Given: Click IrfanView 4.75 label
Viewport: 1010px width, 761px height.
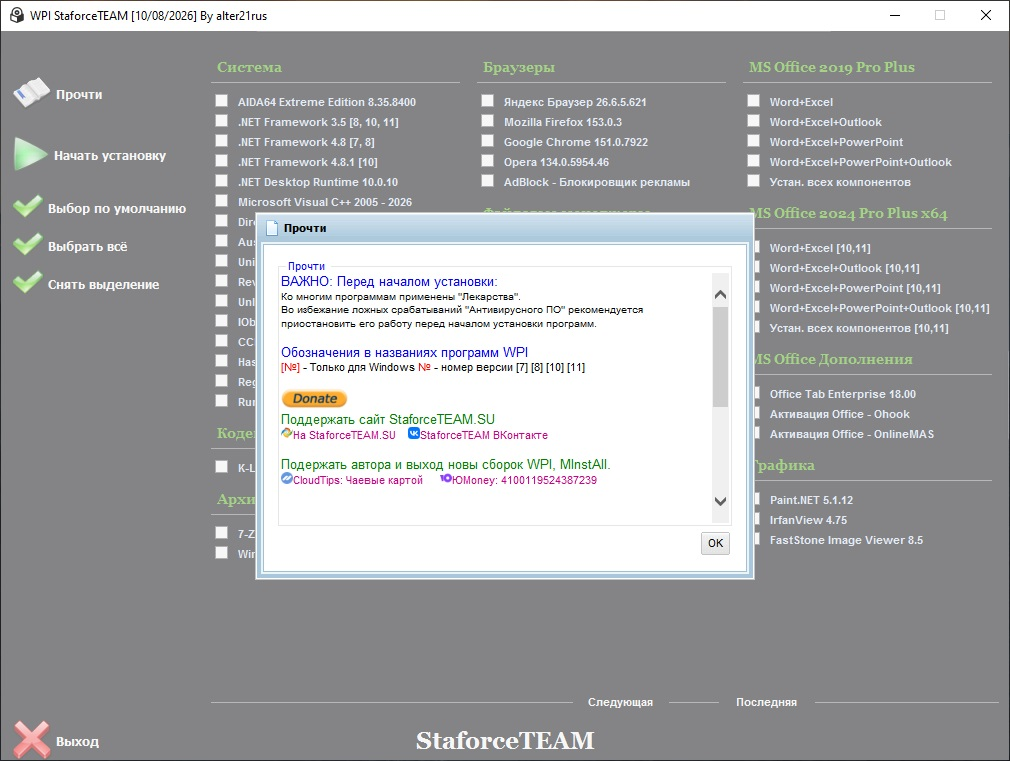Looking at the screenshot, I should click(x=808, y=520).
